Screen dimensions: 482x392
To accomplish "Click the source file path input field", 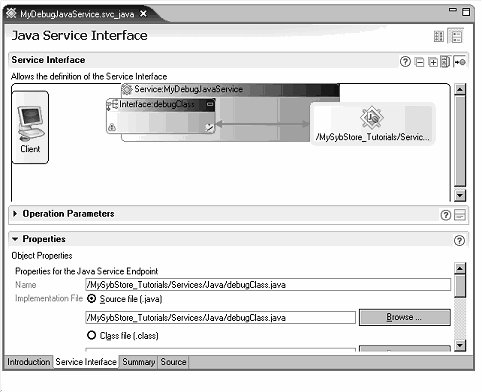I will 220,317.
